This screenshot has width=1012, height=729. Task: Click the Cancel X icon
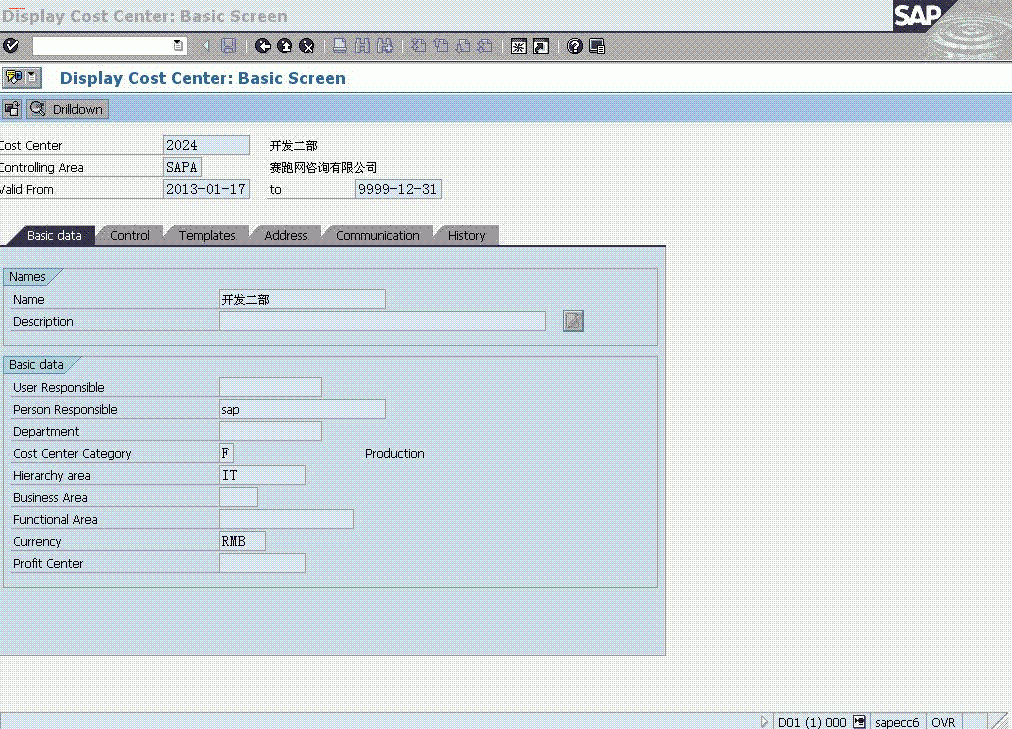tap(307, 46)
